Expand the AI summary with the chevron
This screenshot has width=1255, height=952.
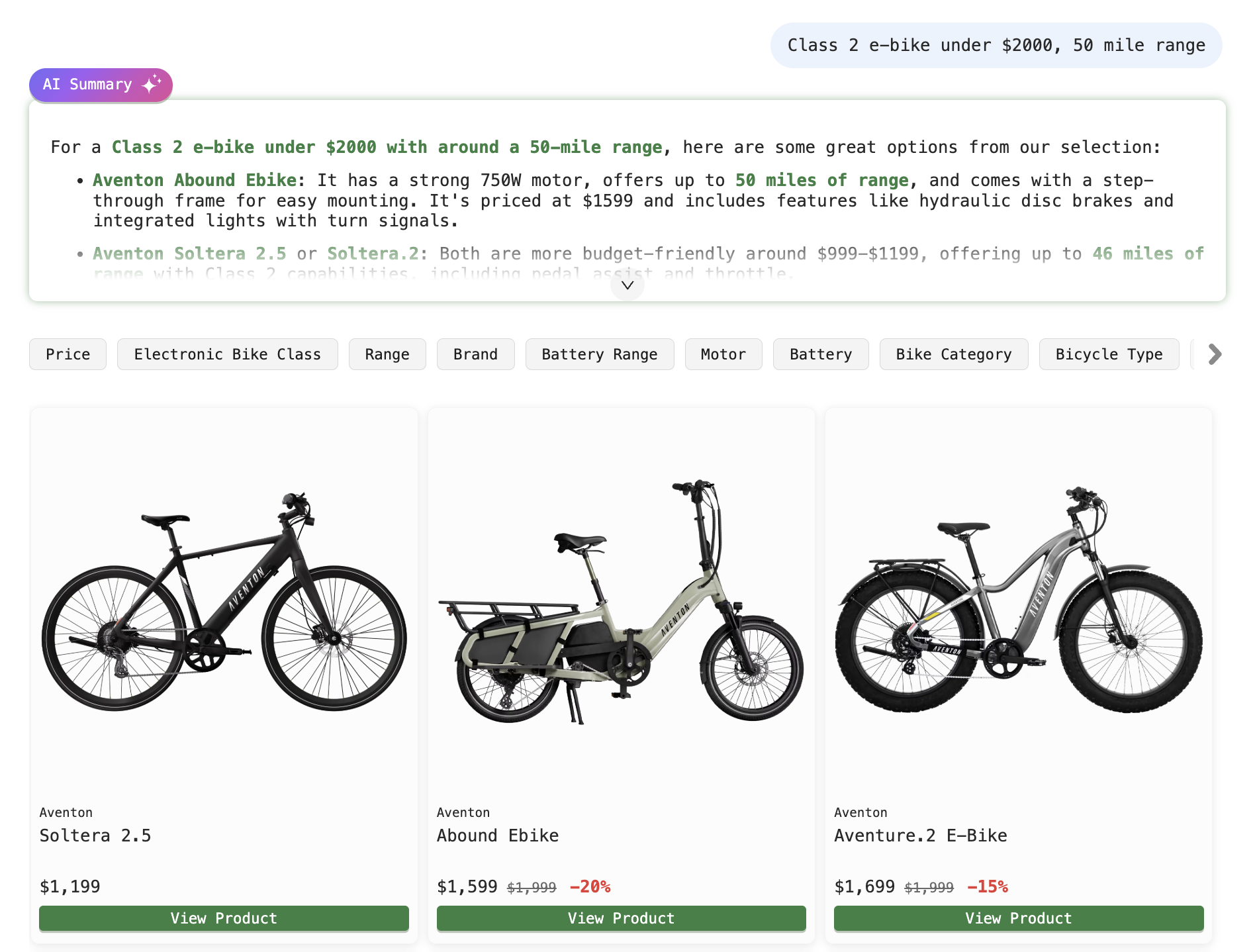(x=627, y=285)
